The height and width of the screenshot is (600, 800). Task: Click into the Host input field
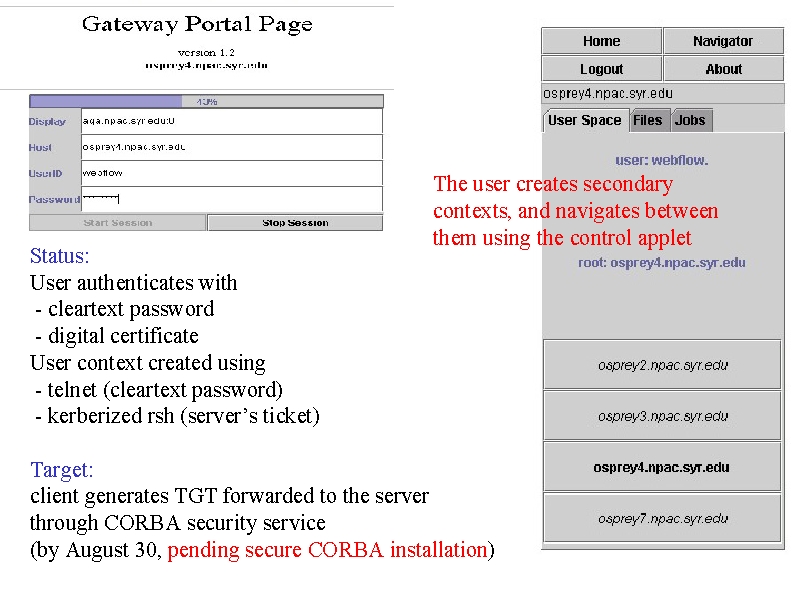232,147
